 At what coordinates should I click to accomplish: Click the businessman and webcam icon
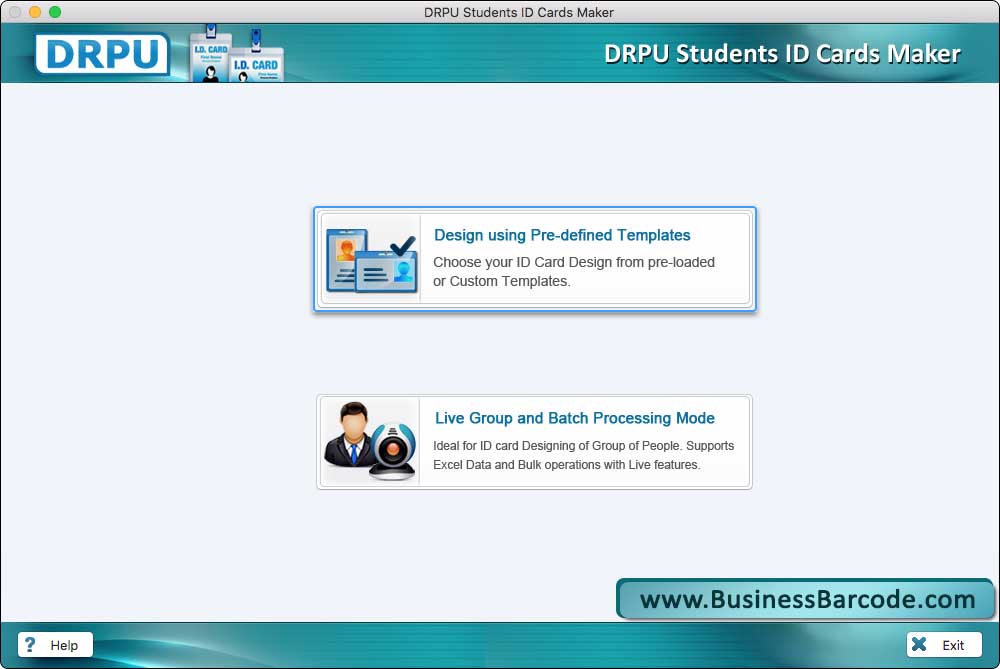click(370, 441)
